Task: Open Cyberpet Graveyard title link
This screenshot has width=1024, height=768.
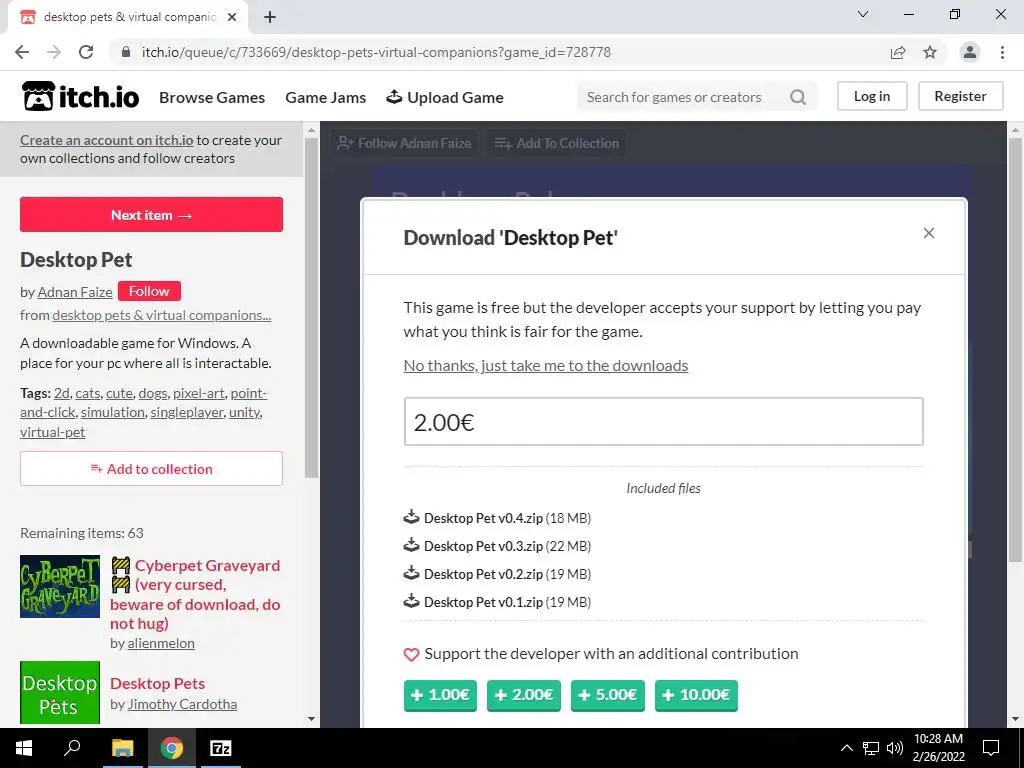Action: coord(195,594)
